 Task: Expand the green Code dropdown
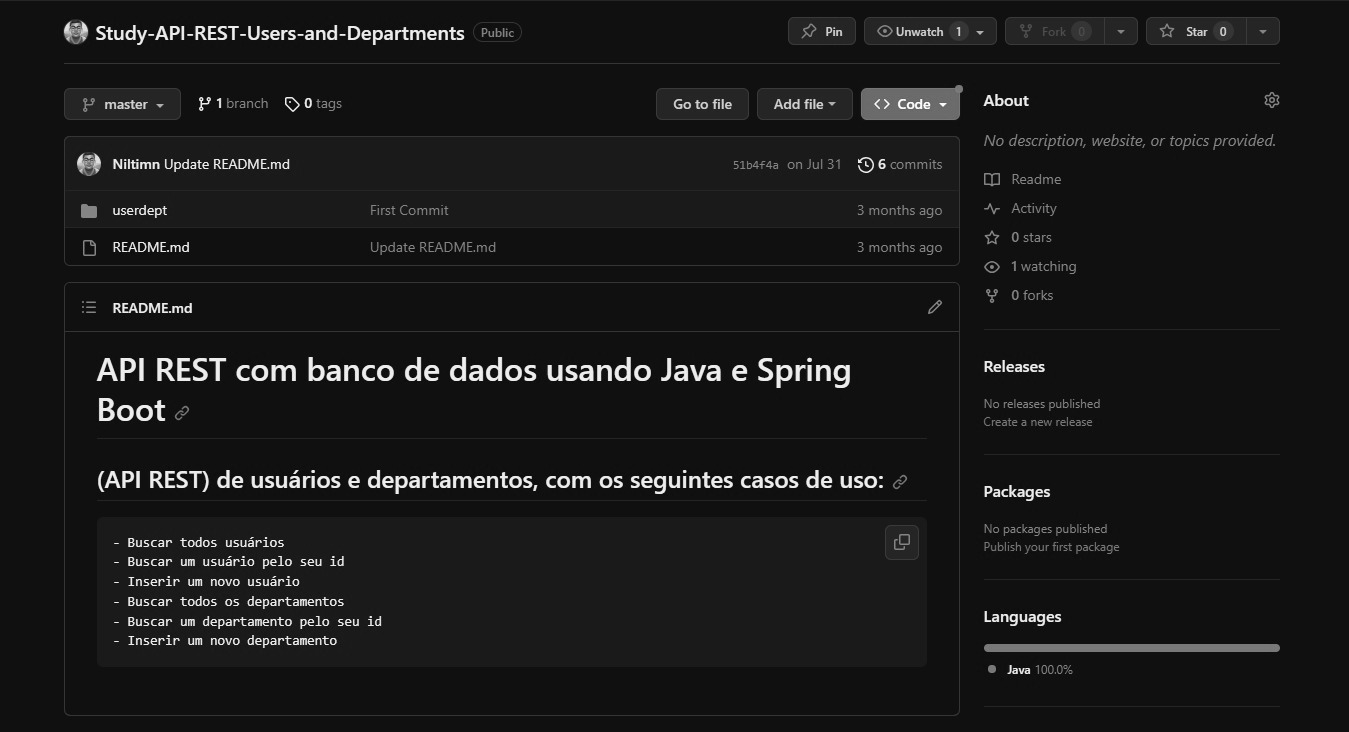tap(909, 104)
